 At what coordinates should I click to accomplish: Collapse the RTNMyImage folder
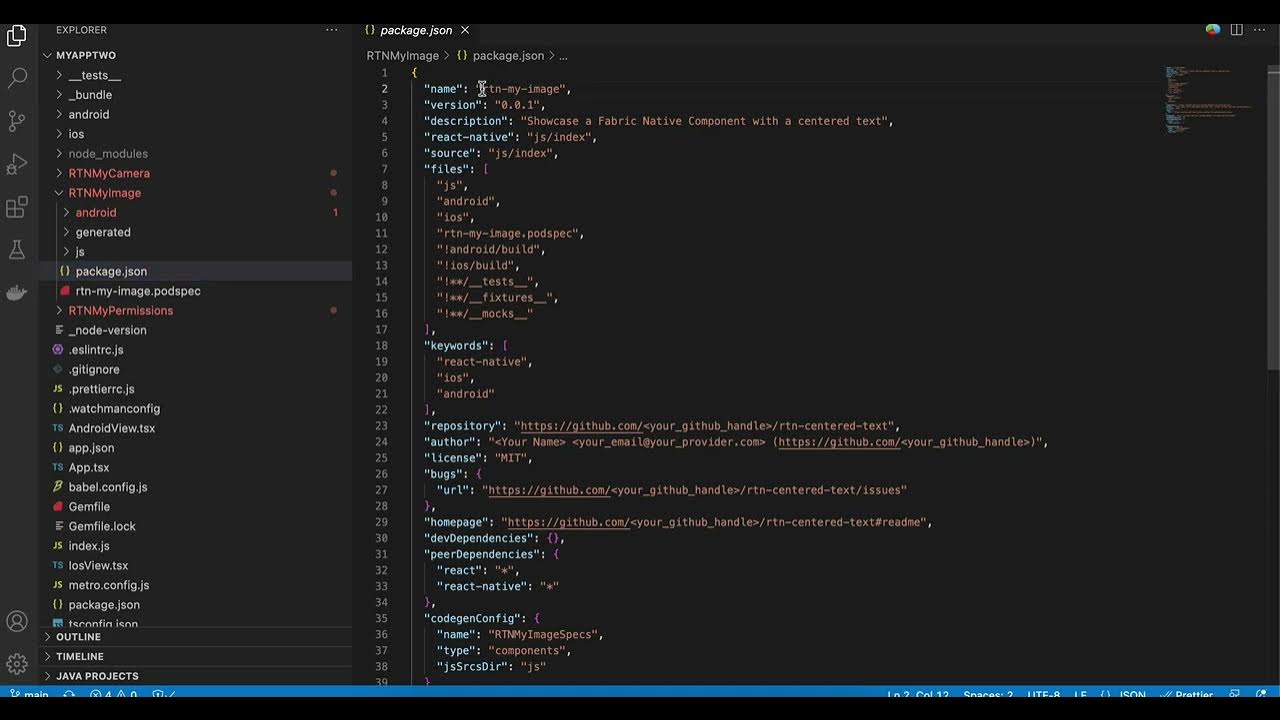[104, 193]
